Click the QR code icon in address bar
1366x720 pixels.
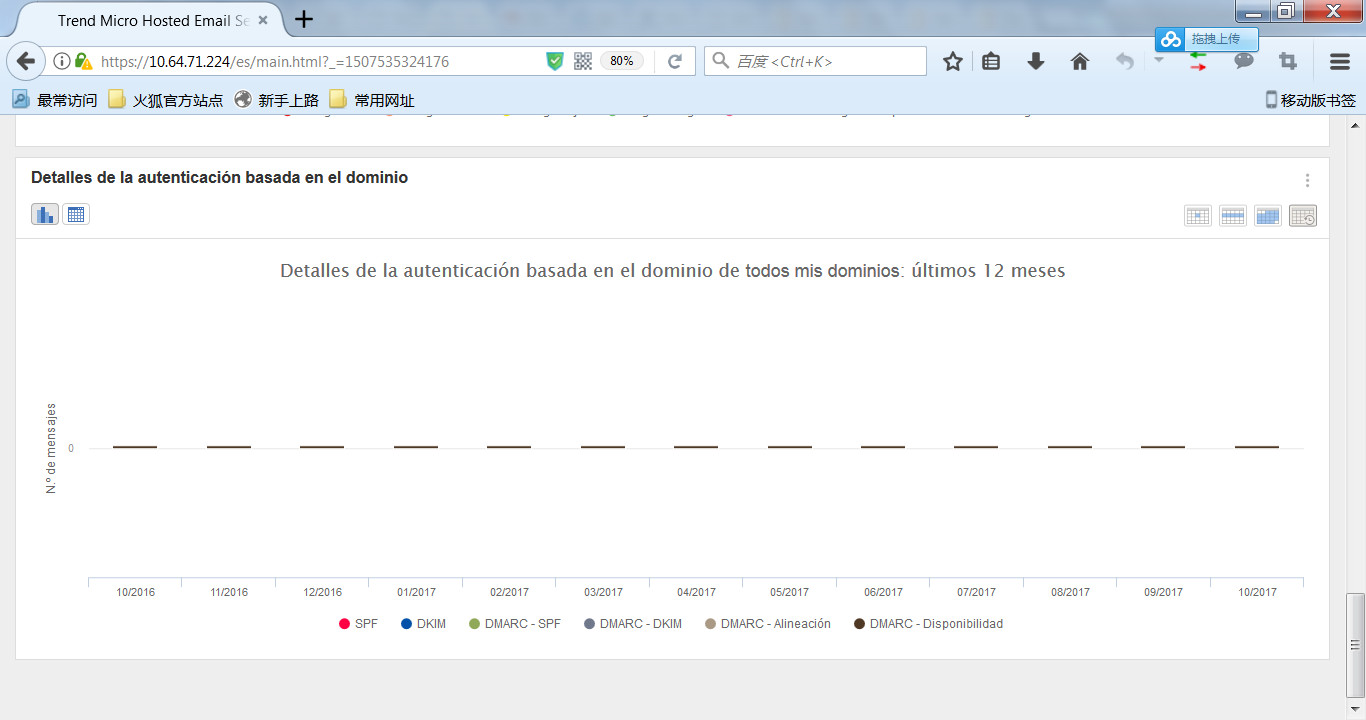(x=583, y=61)
